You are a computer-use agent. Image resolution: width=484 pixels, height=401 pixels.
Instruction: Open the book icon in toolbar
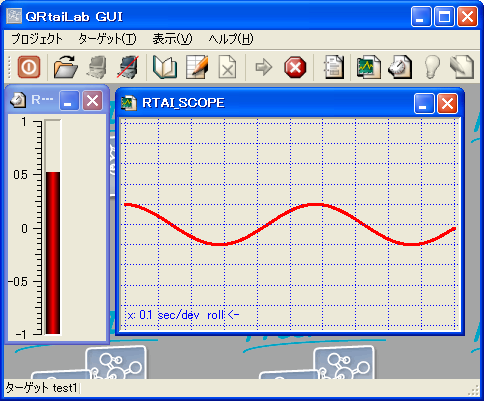(x=165, y=67)
